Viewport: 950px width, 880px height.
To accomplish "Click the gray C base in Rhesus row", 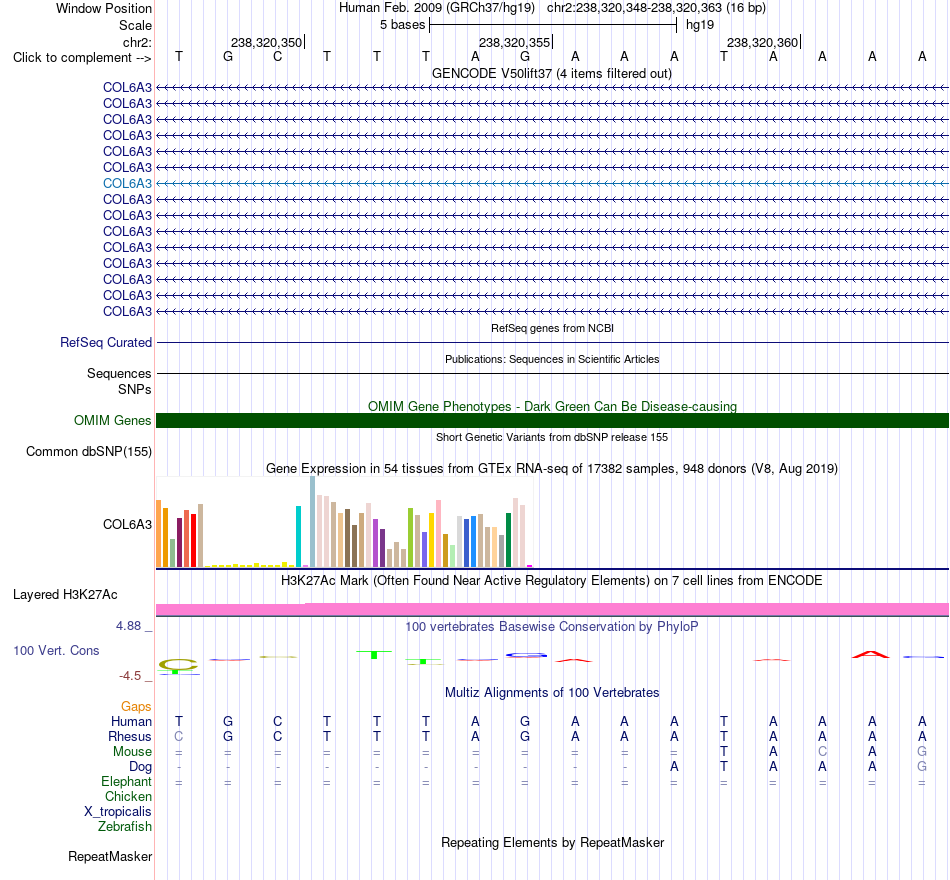I will pos(179,736).
